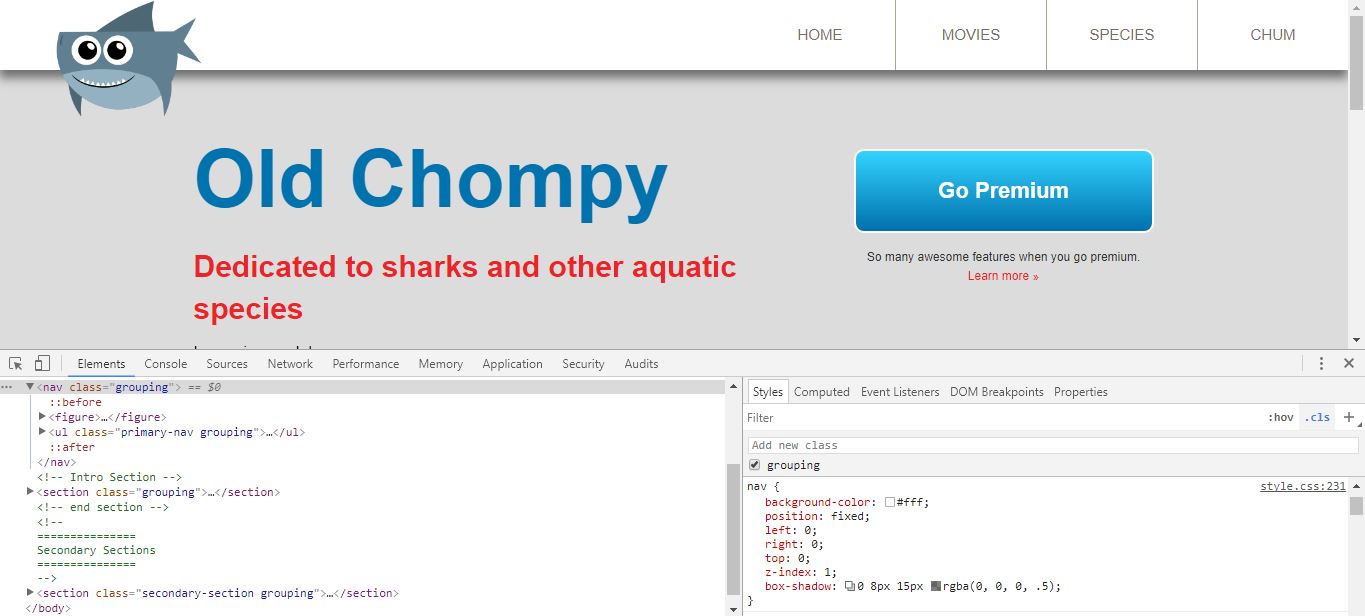Switch to the Console tab
This screenshot has height=616, width=1365.
coord(165,364)
